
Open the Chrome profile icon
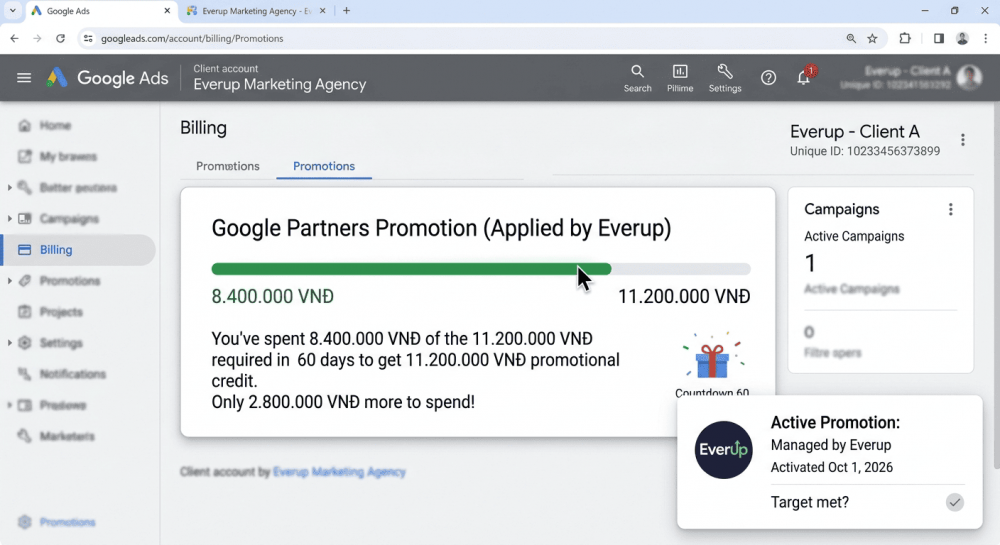pos(962,38)
